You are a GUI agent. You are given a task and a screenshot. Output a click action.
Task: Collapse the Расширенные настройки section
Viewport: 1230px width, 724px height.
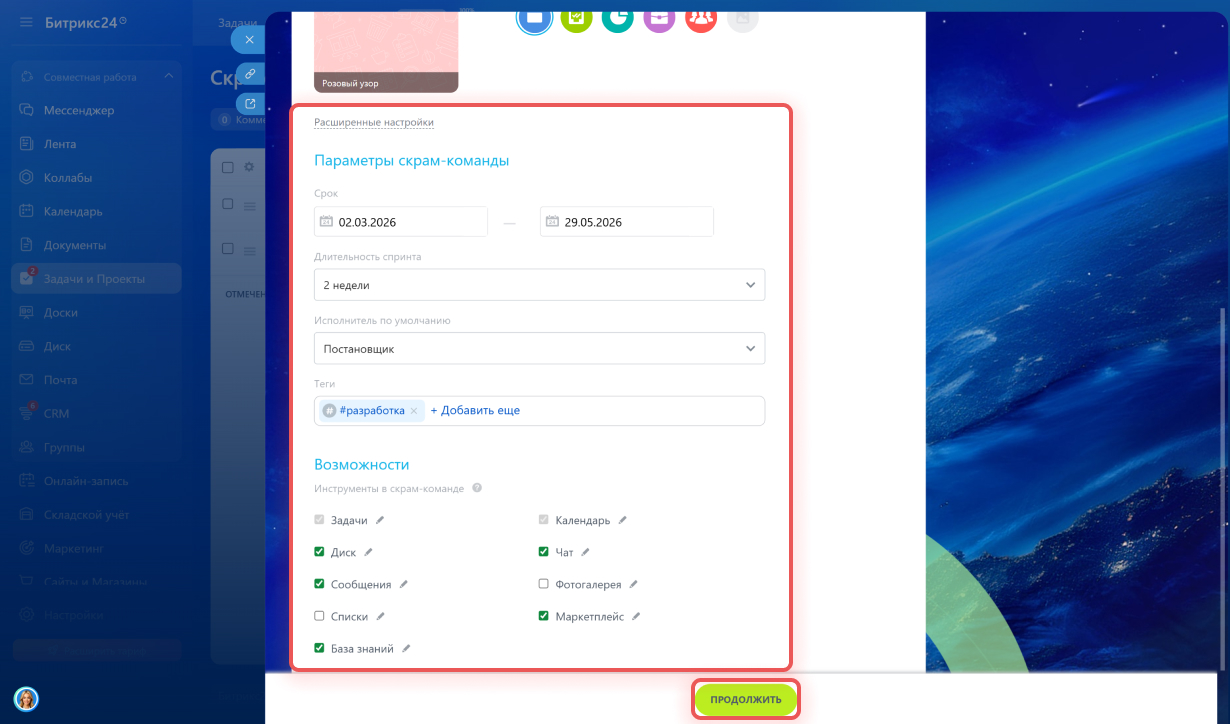pos(374,122)
